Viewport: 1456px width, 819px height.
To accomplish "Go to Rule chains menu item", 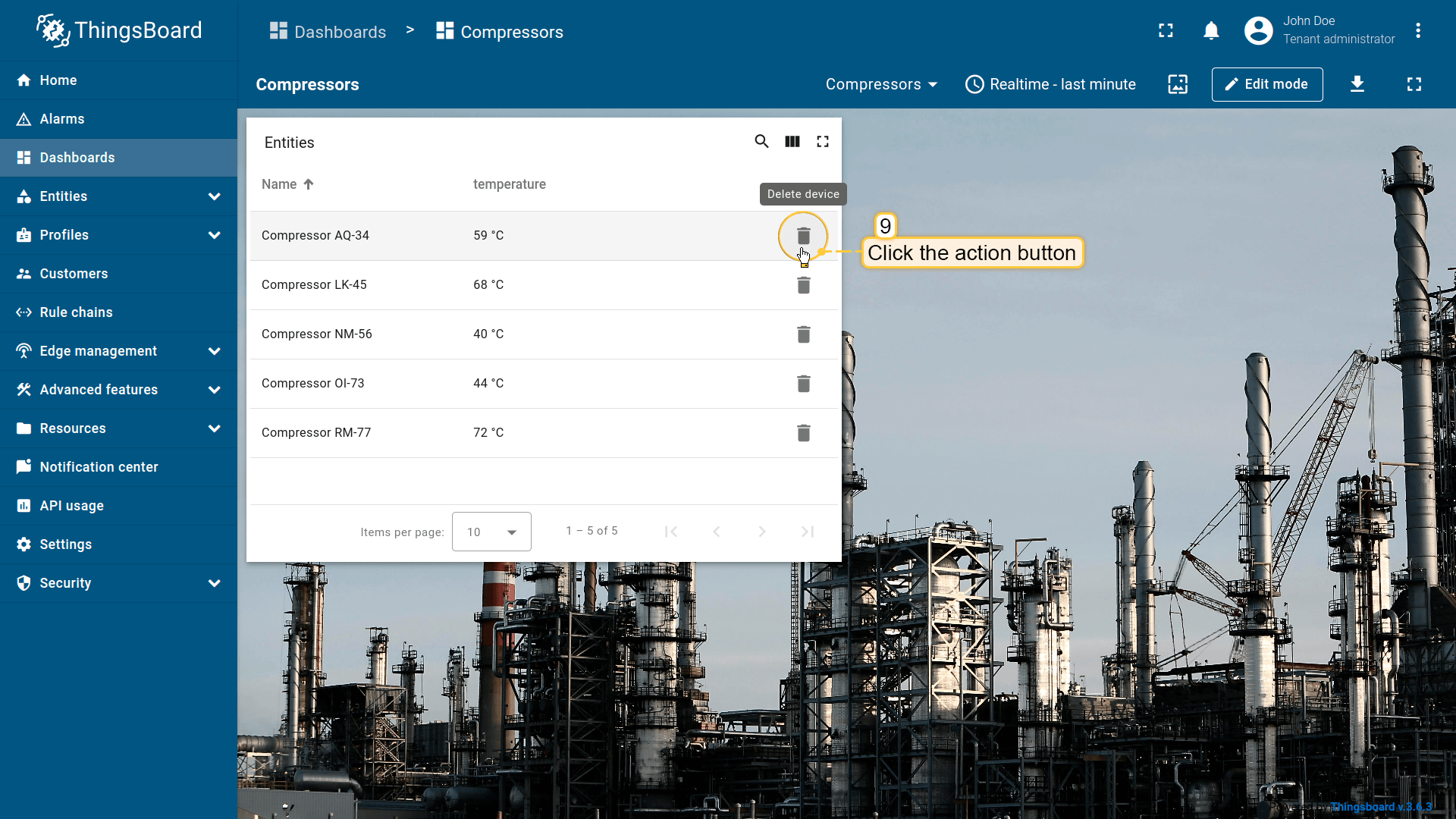I will (76, 312).
